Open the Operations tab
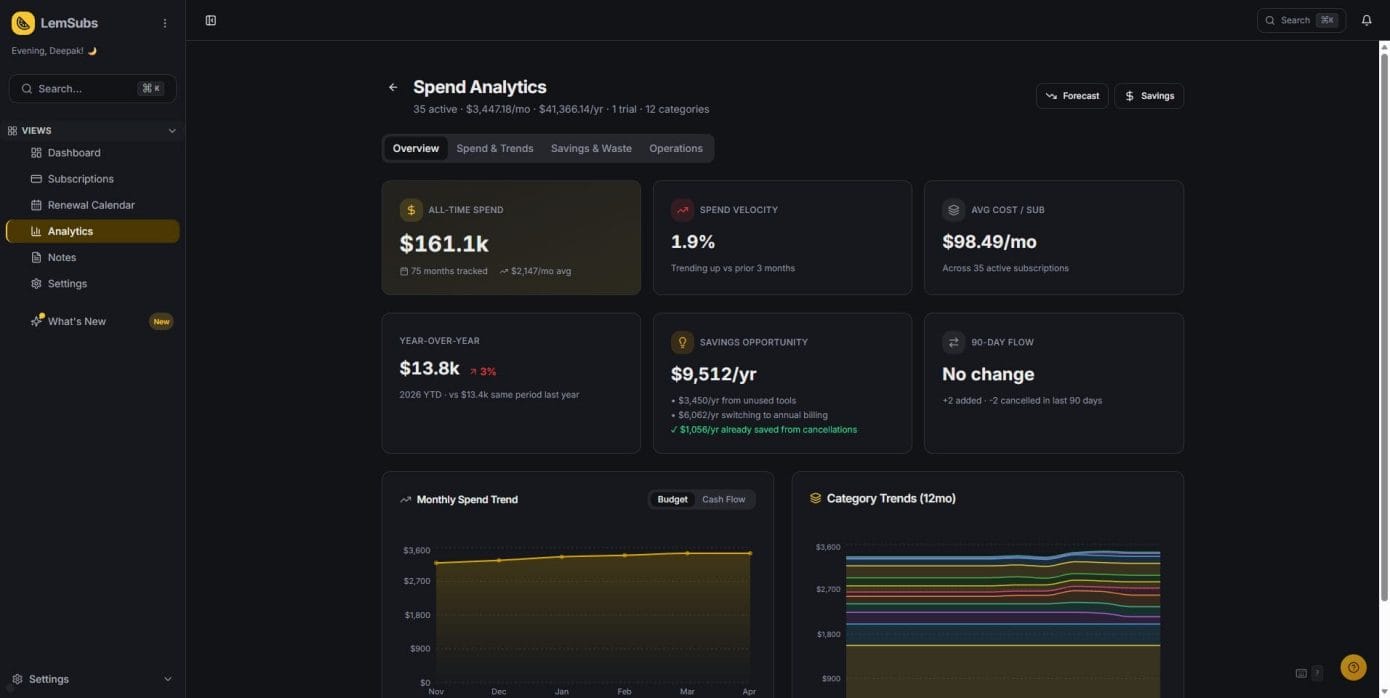1390x698 pixels. [676, 148]
